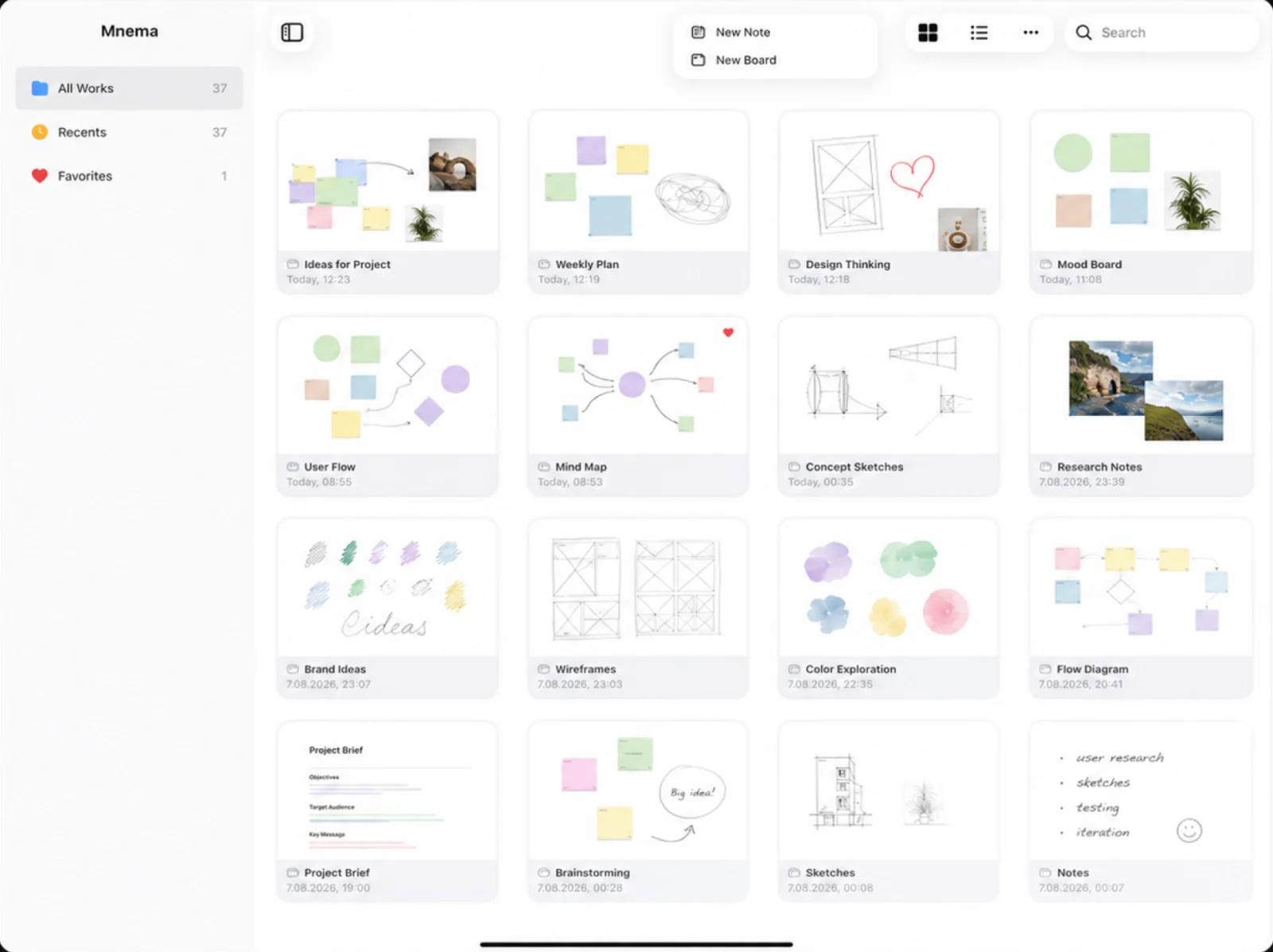
Task: Open the three-dot more options menu
Action: tap(1030, 33)
